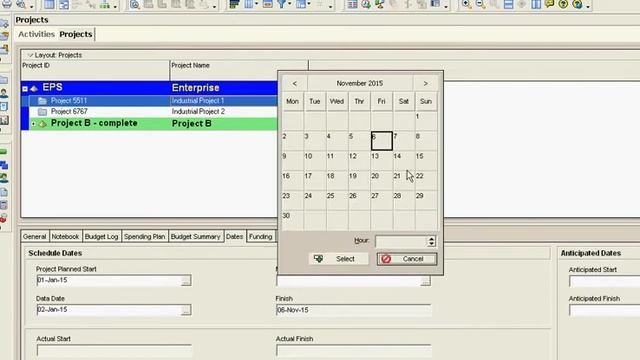This screenshot has width=640, height=360.
Task: Click the spreadsheet table toolbar icon
Action: tap(352, 4)
